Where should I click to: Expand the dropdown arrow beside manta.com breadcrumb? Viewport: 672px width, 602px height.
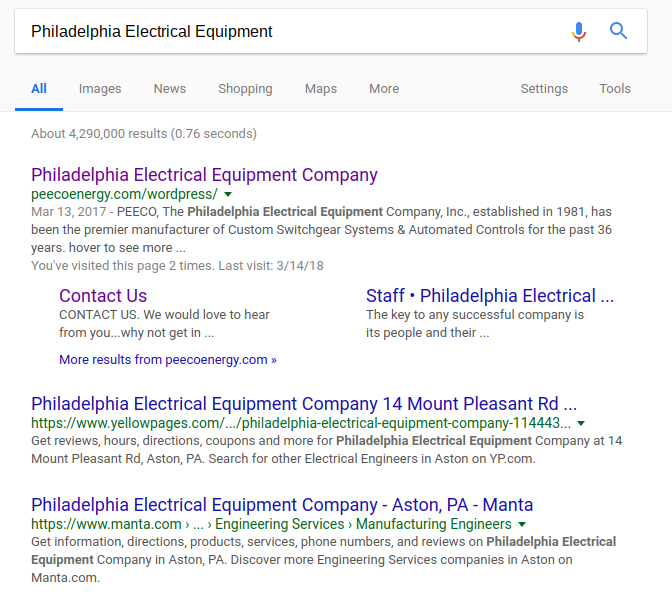coord(522,524)
